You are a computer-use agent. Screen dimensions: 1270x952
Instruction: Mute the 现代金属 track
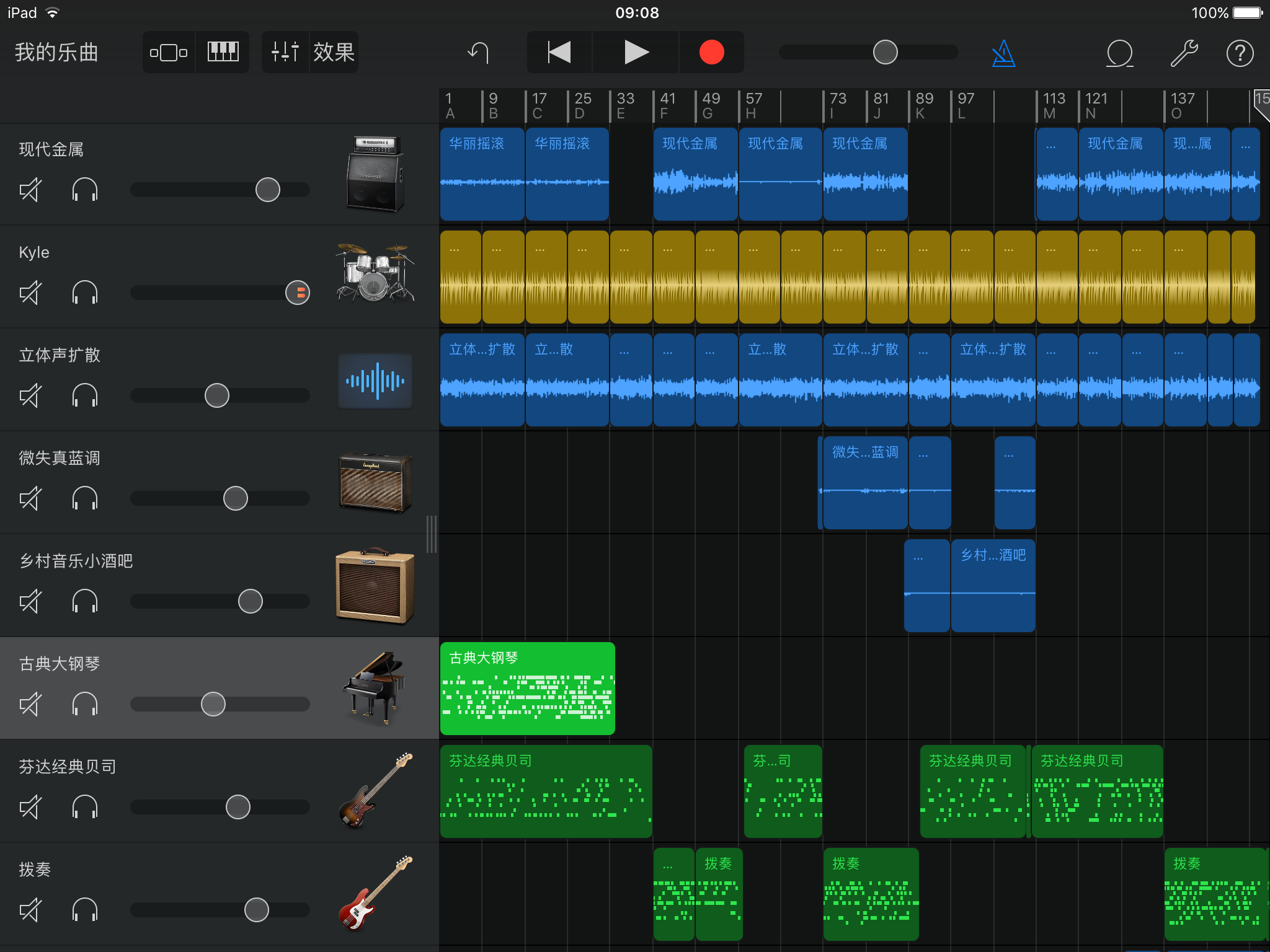pos(30,190)
